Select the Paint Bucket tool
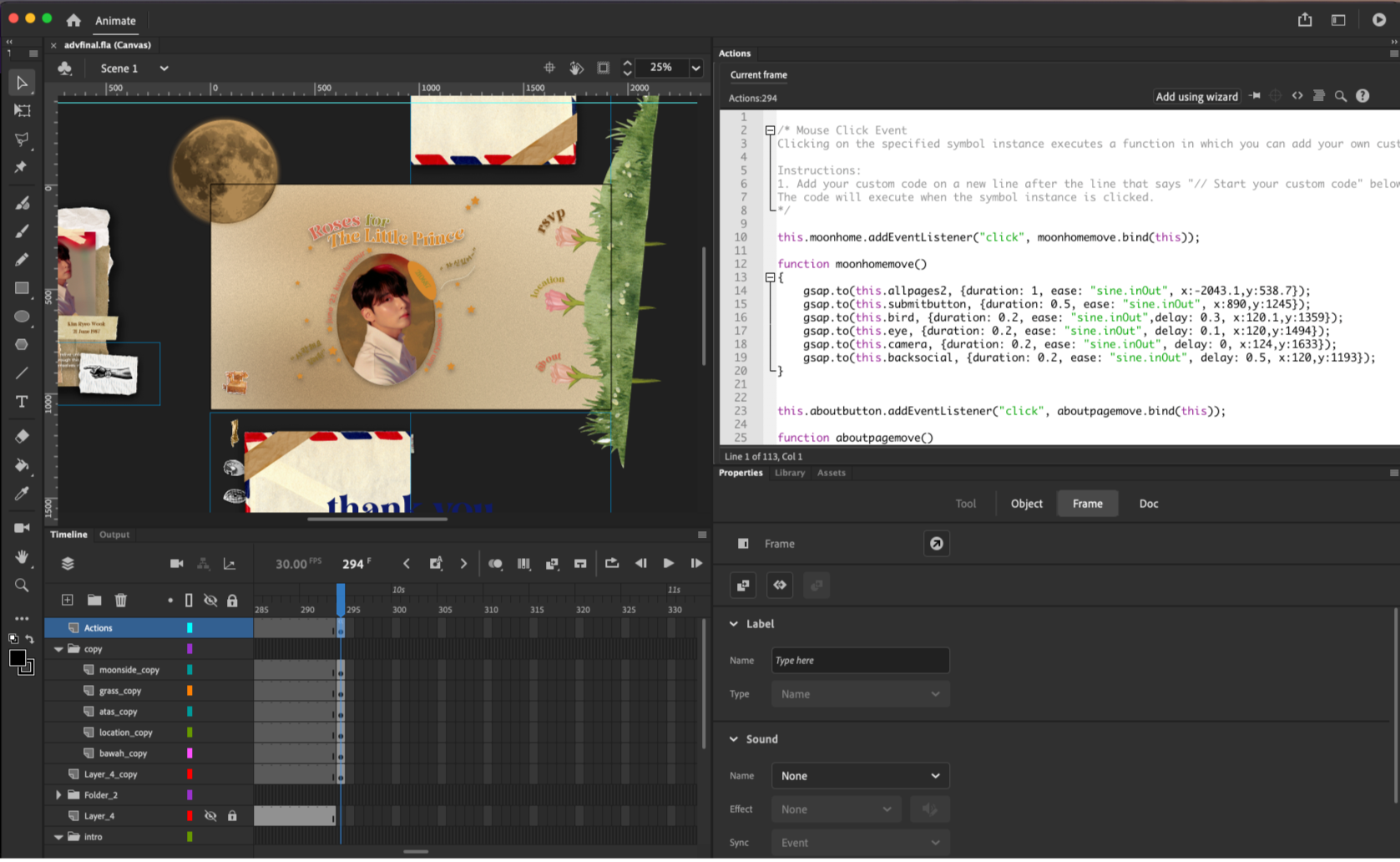Screen dimensions: 1400x862 pos(22,465)
